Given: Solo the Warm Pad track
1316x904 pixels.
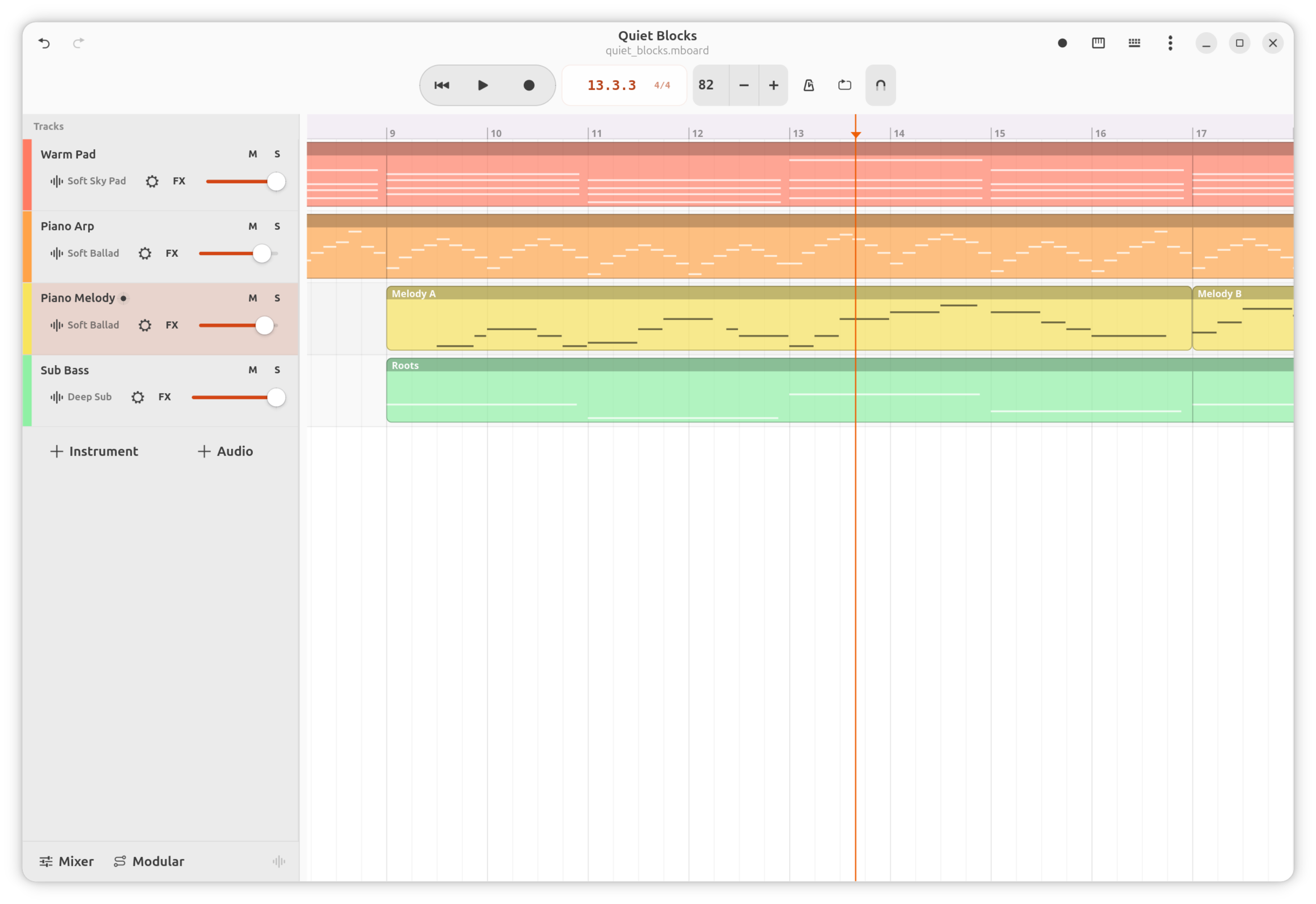Looking at the screenshot, I should (277, 154).
